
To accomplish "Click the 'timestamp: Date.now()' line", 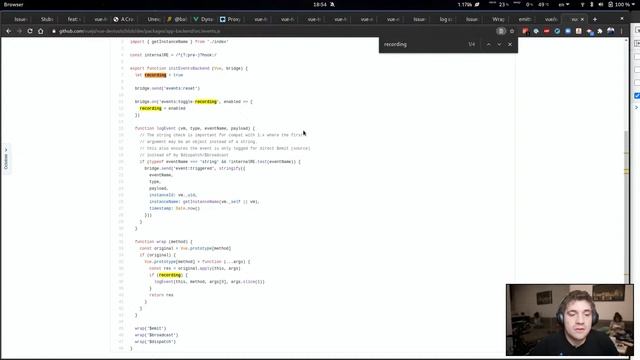I will pyautogui.click(x=175, y=208).
